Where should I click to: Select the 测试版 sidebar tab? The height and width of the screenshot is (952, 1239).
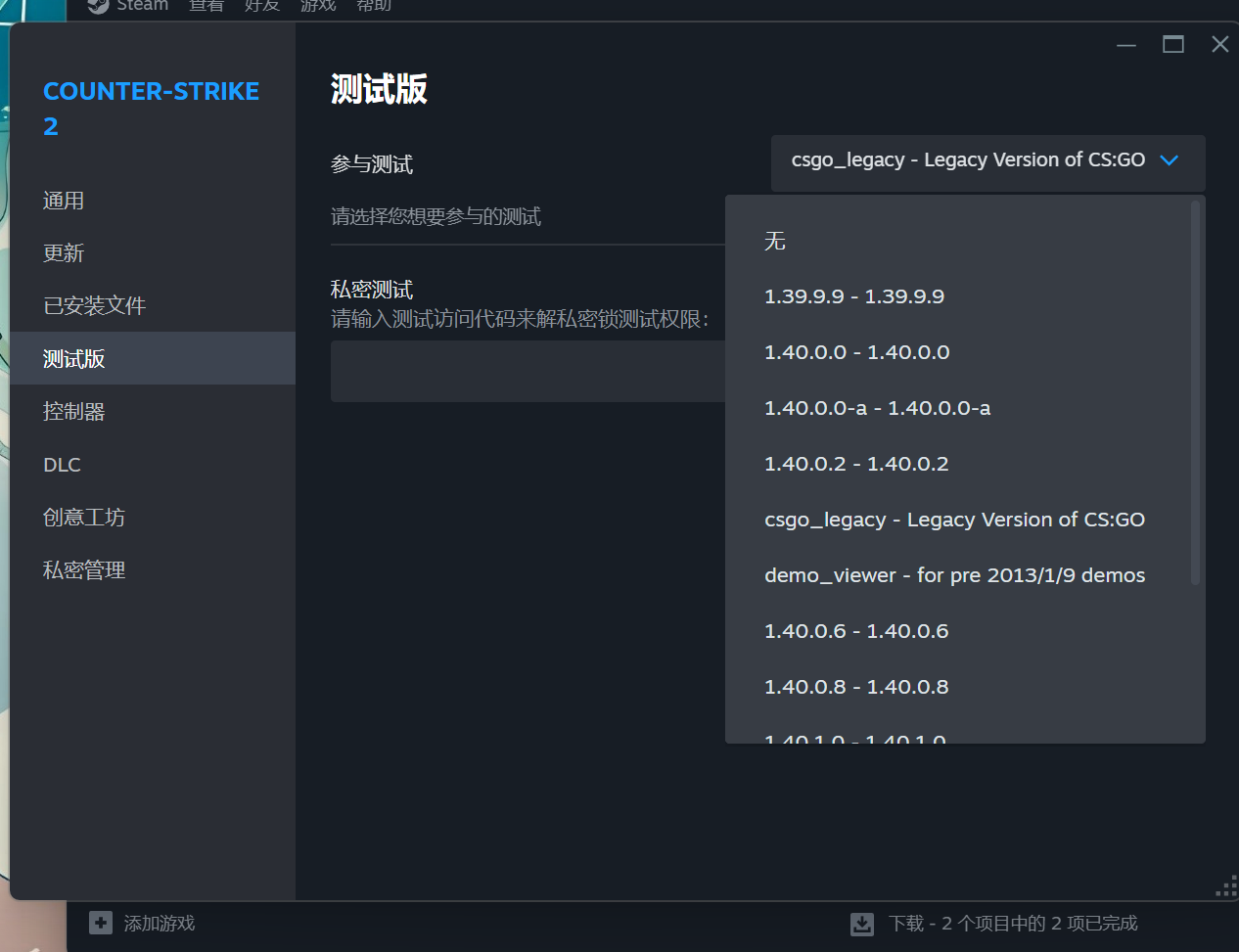152,358
